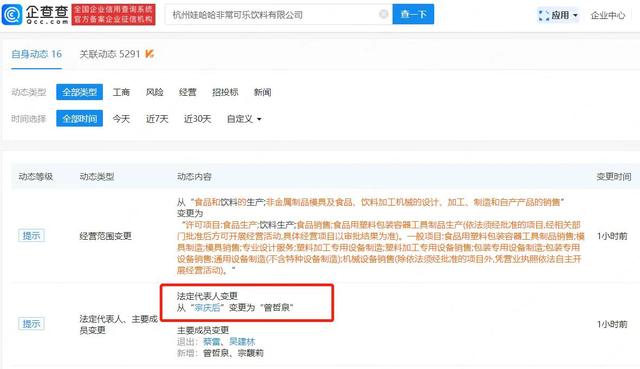Filter dynamics by 新闻

(x=262, y=92)
